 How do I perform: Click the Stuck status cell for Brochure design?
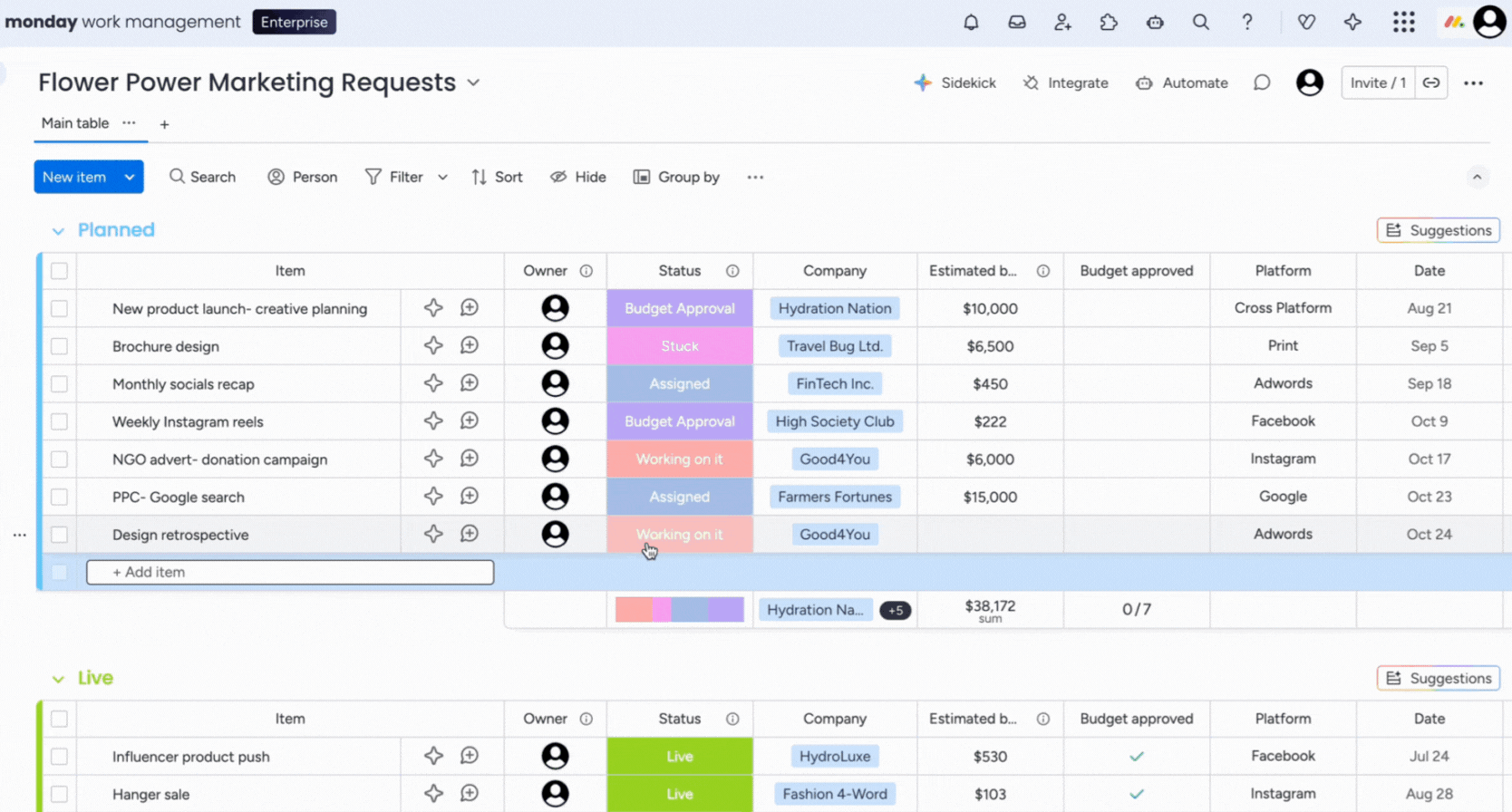point(679,346)
